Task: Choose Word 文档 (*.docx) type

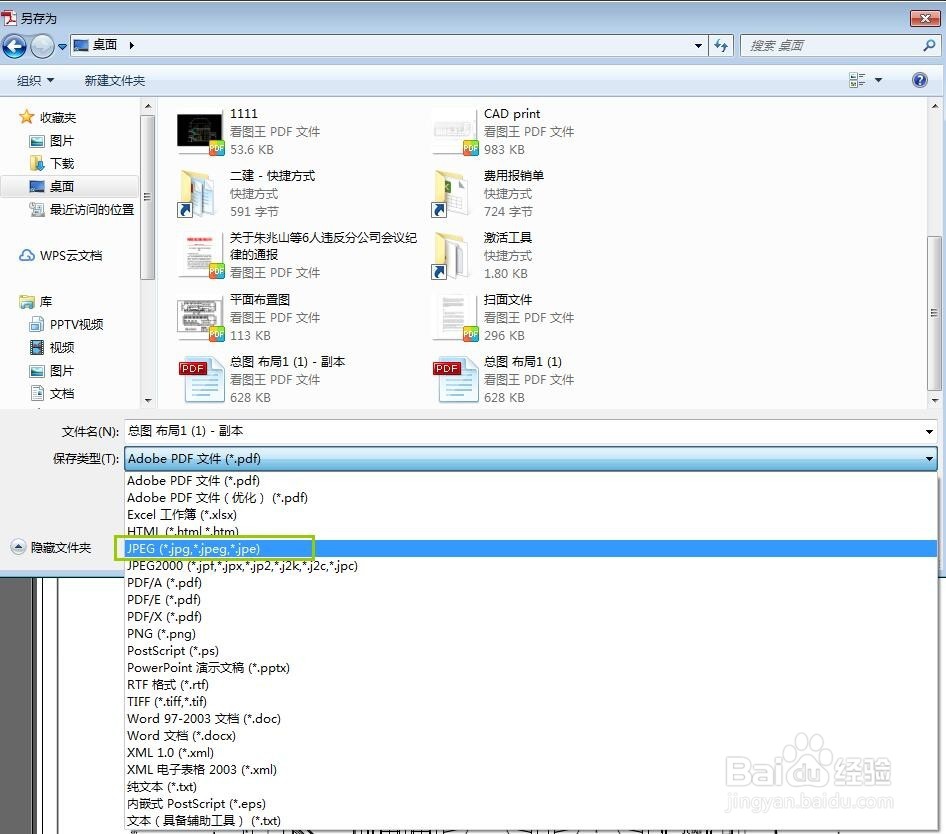Action: 531,736
